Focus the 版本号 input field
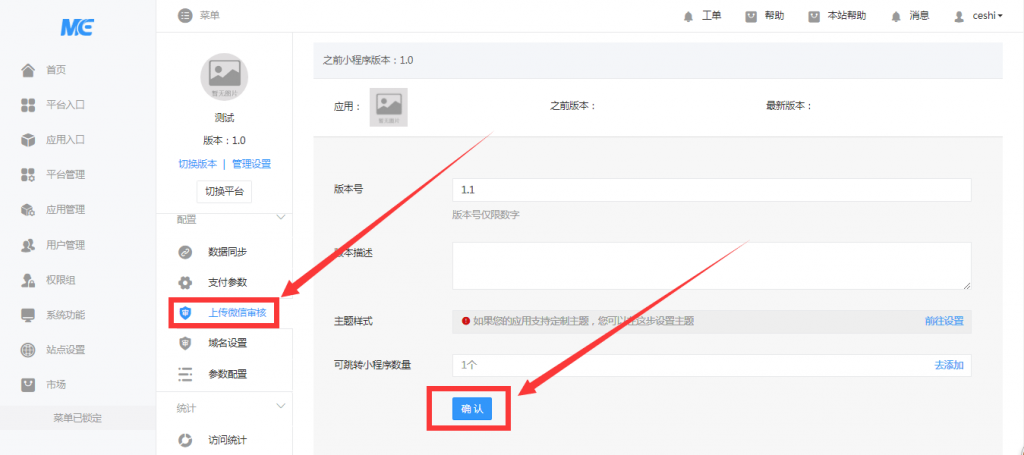Screen dimensions: 1024x455 (x=710, y=190)
